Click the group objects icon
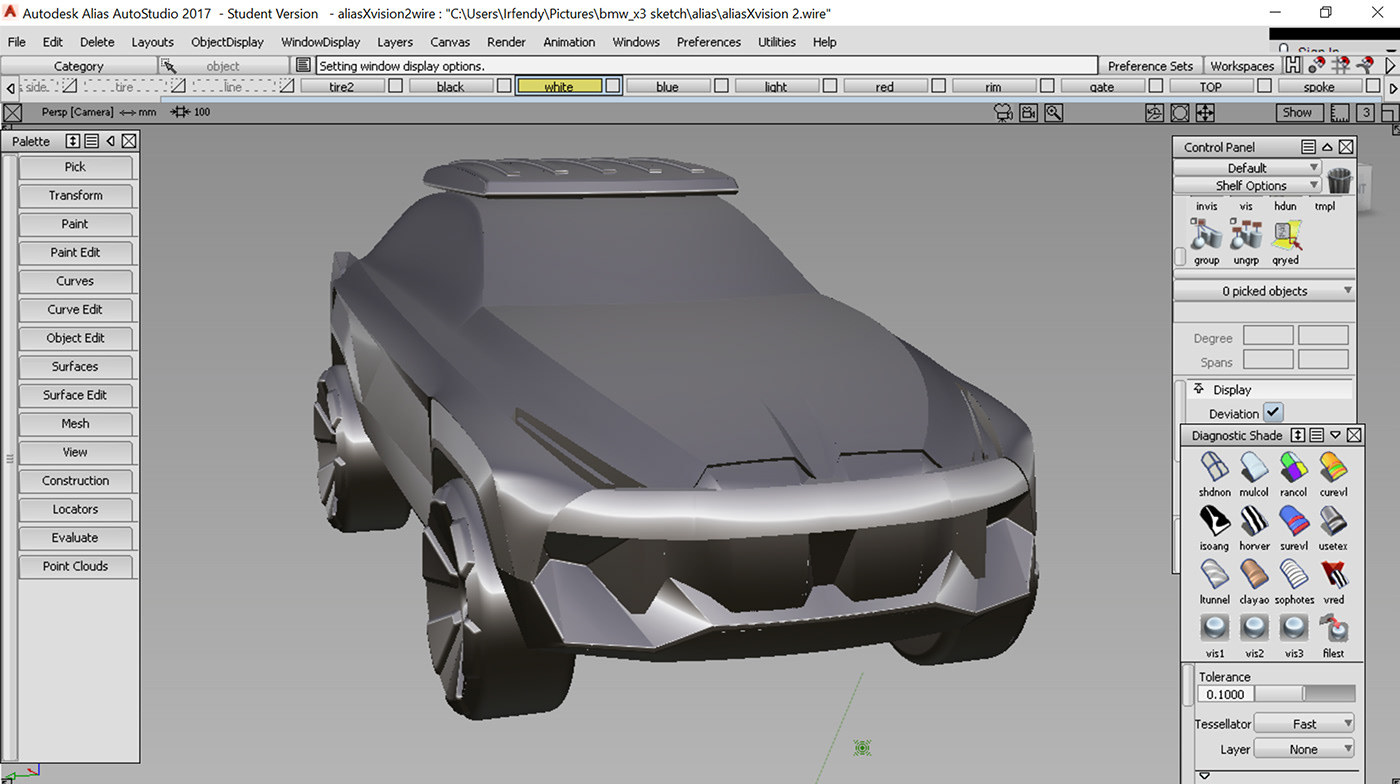This screenshot has width=1400, height=784. (1207, 236)
